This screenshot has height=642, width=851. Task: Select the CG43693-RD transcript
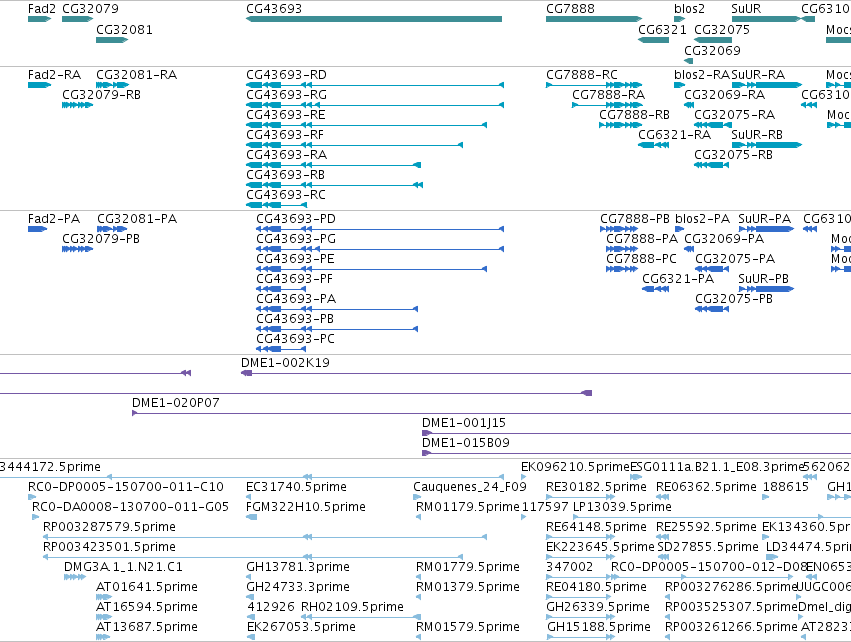click(x=375, y=85)
